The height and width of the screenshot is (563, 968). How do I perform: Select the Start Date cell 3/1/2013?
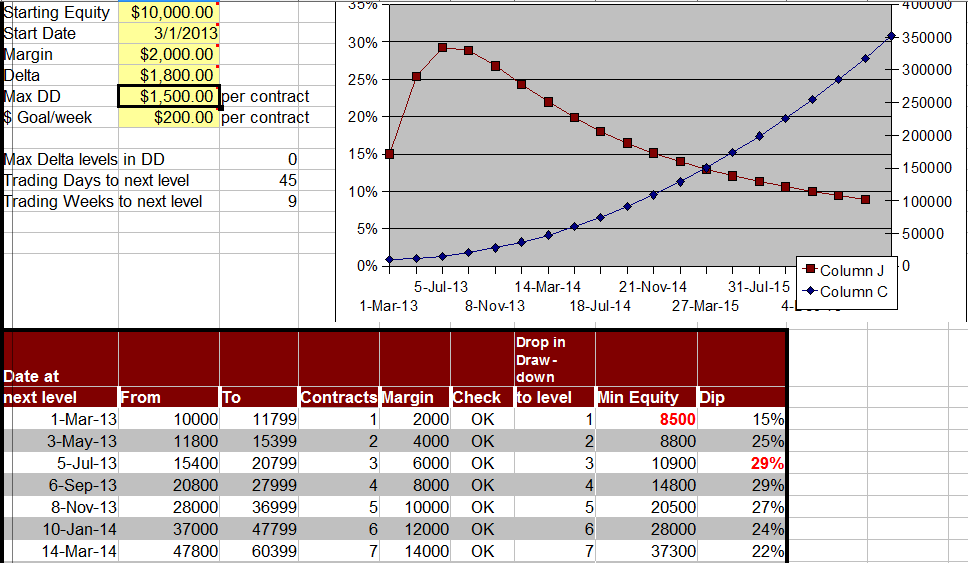[168, 33]
